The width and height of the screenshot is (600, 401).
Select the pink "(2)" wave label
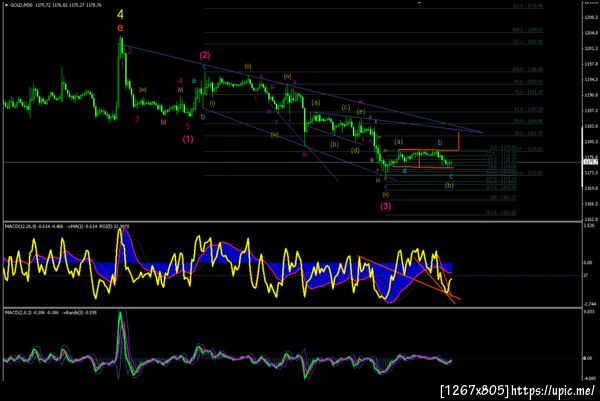[205, 55]
